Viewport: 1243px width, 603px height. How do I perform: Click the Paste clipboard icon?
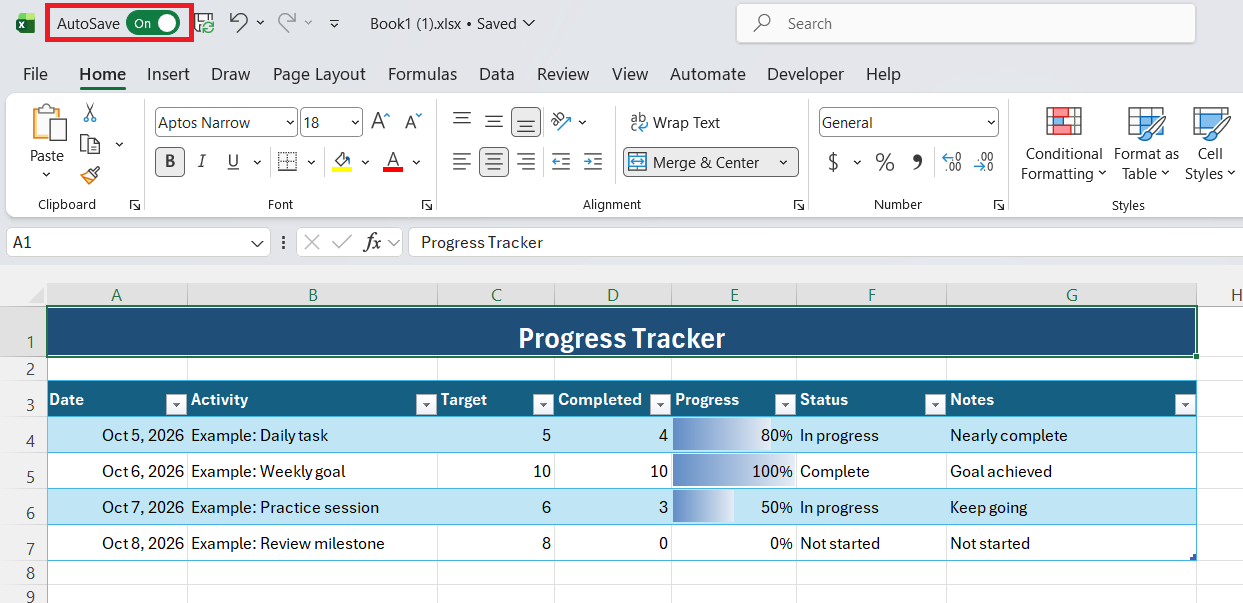point(47,123)
